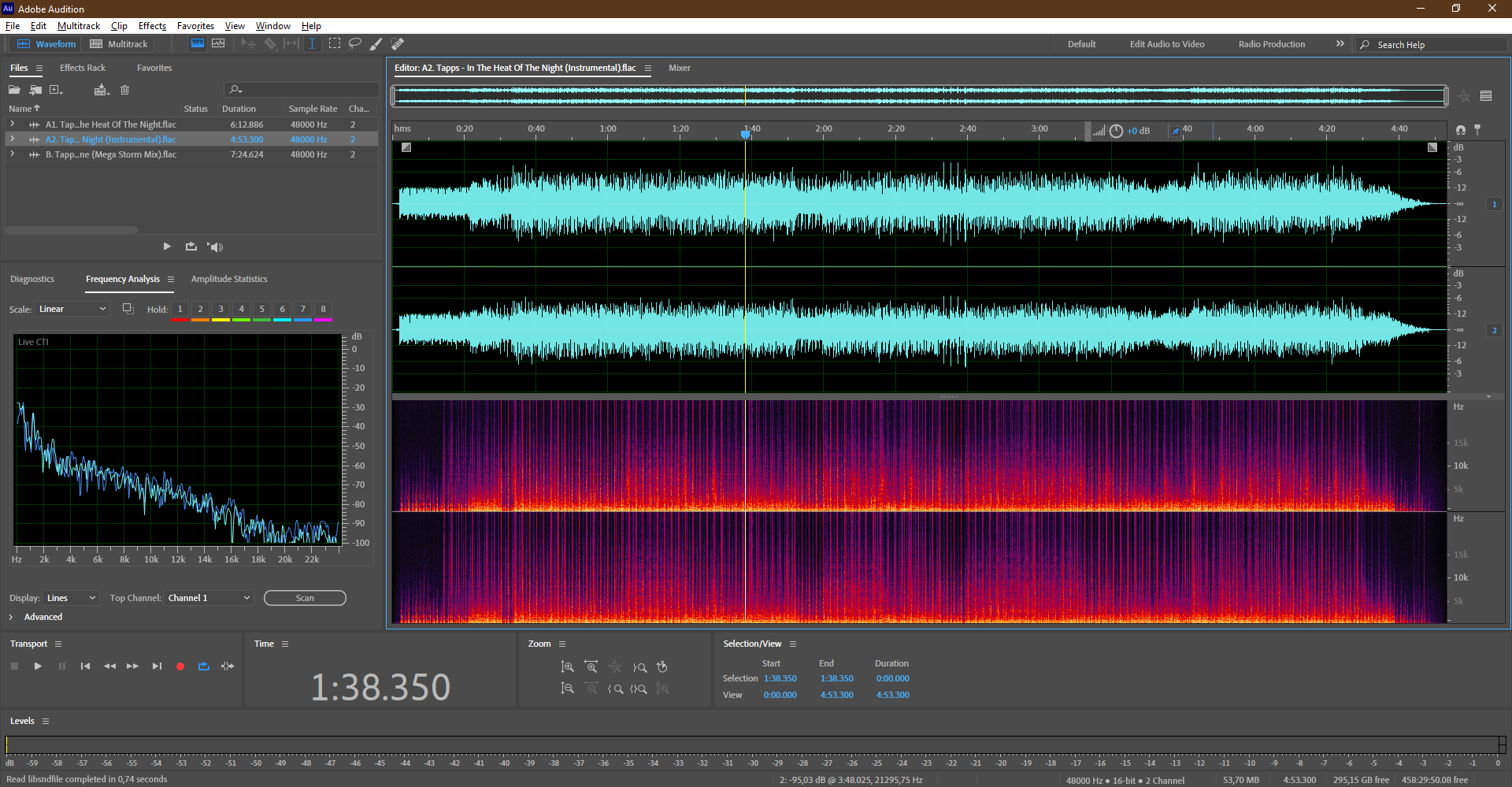Toggle pin on HUD volume control
This screenshot has height=787, width=1512.
1176,131
